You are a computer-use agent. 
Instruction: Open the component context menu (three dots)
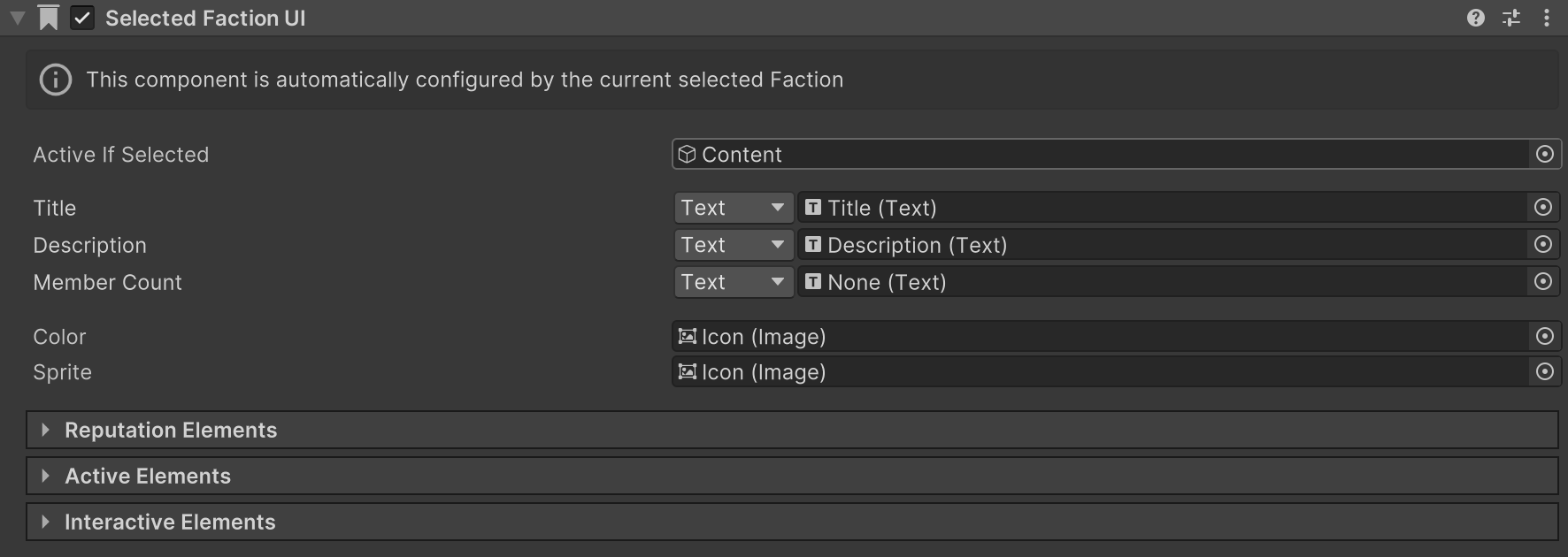click(x=1546, y=18)
